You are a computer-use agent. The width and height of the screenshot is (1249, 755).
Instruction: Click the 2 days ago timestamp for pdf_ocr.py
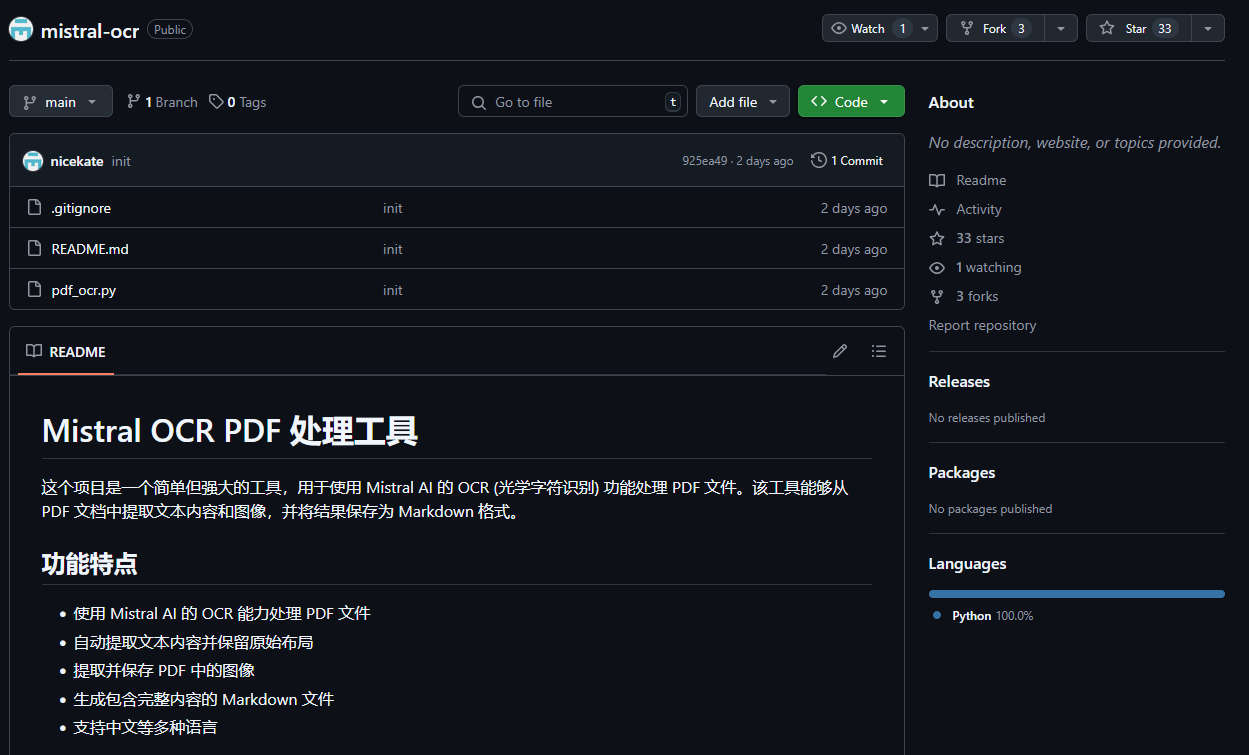click(854, 290)
